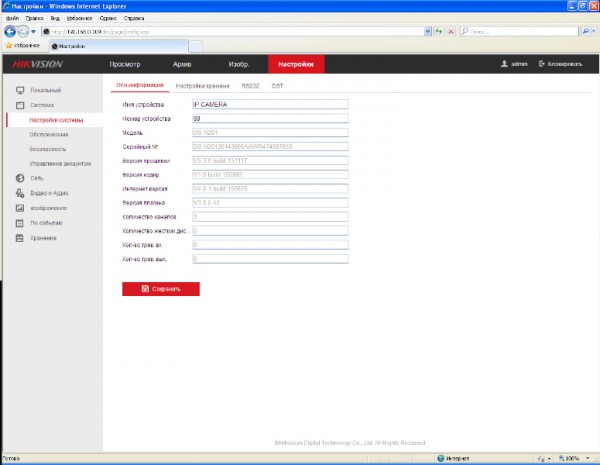Viewport: 600px width, 465px height.
Task: Click the admin user icon
Action: 504,64
